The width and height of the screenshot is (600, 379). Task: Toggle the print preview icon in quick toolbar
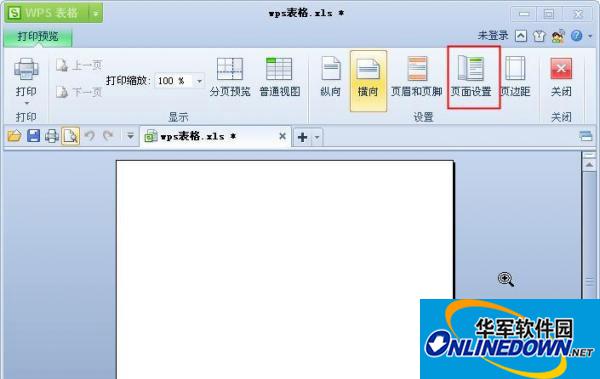pos(70,136)
